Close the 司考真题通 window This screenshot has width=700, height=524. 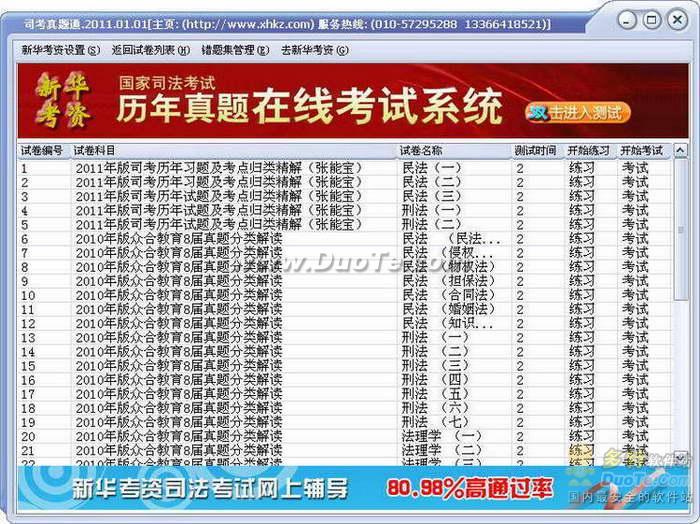click(x=677, y=20)
